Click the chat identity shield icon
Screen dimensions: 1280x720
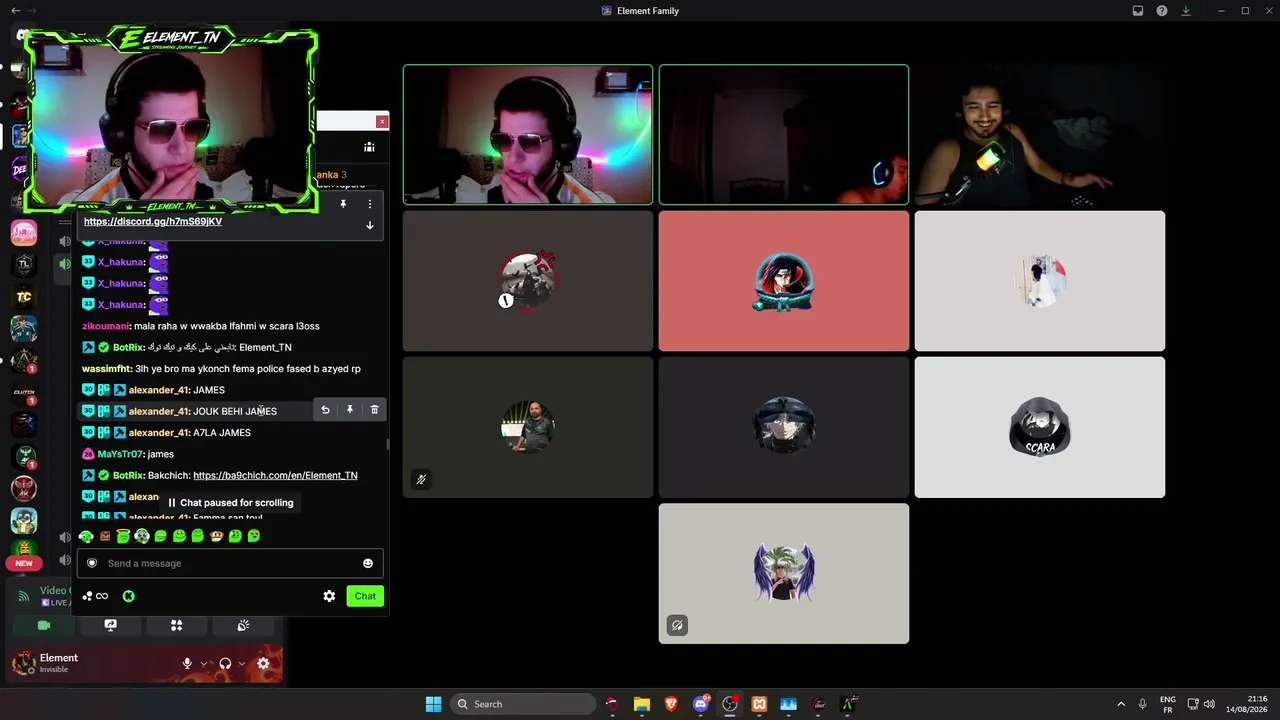click(92, 563)
